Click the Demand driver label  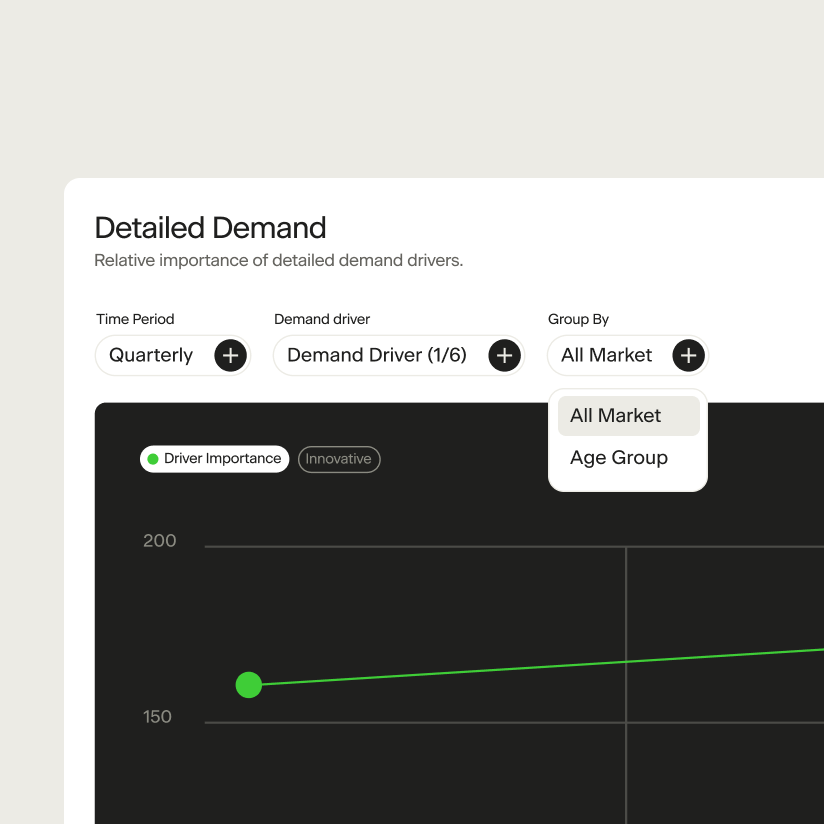click(322, 319)
